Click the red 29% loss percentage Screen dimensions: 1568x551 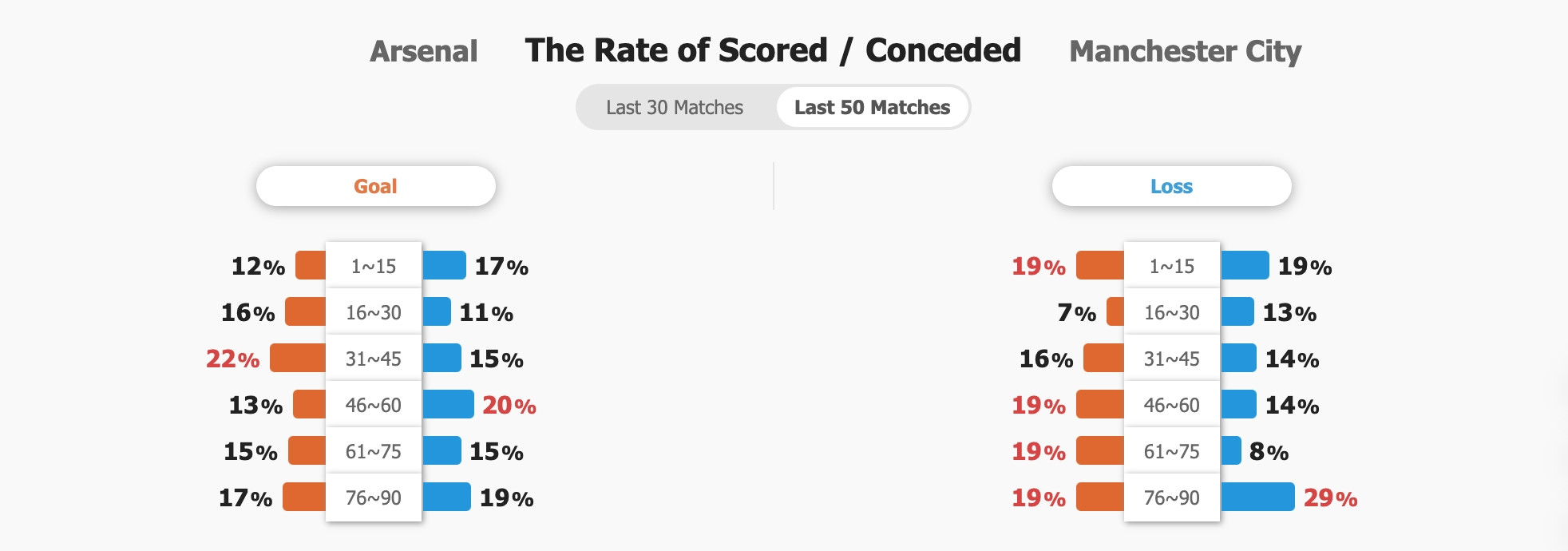tap(1330, 498)
